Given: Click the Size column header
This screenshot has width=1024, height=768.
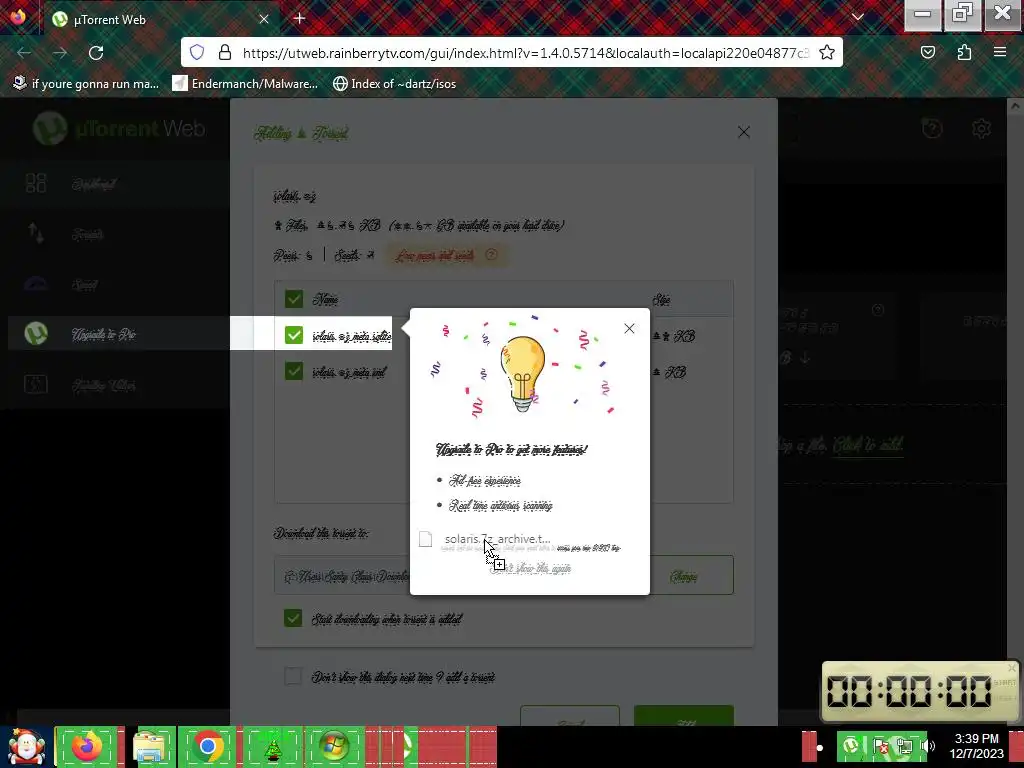Looking at the screenshot, I should 662,300.
